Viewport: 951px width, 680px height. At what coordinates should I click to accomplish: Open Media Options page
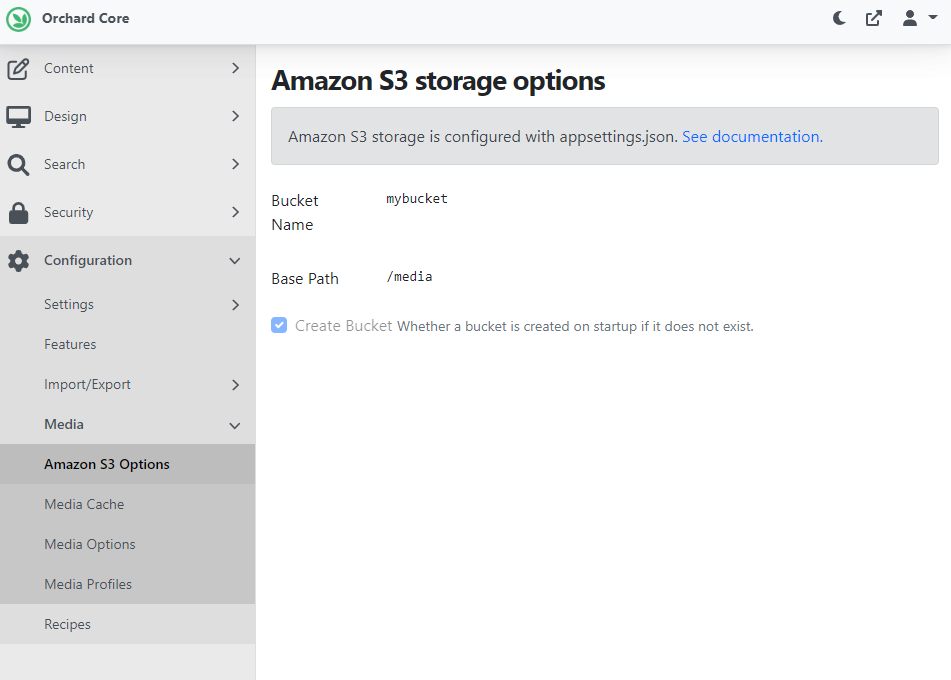[x=127, y=544]
